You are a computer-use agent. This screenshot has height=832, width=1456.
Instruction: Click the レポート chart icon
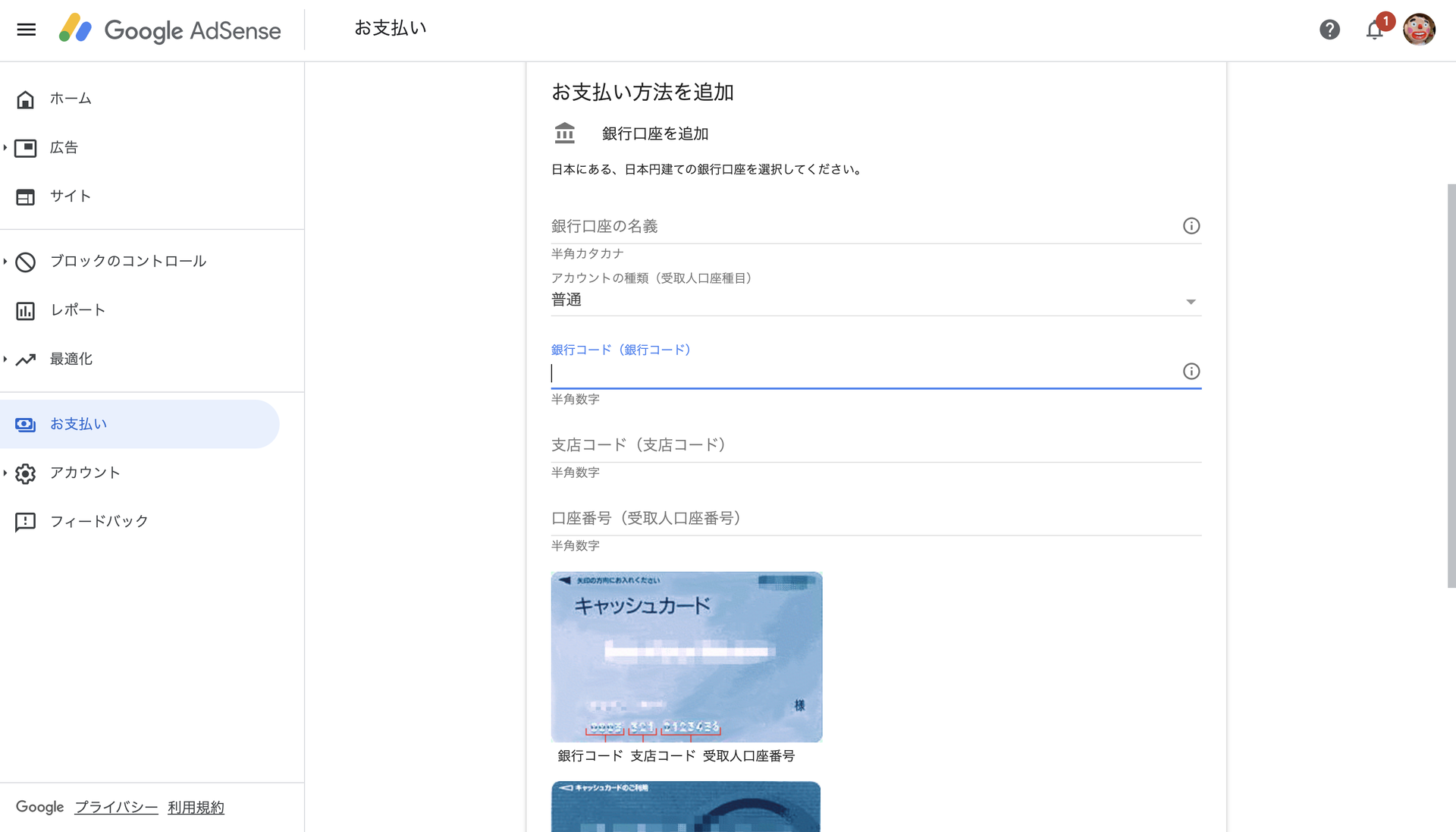click(26, 310)
